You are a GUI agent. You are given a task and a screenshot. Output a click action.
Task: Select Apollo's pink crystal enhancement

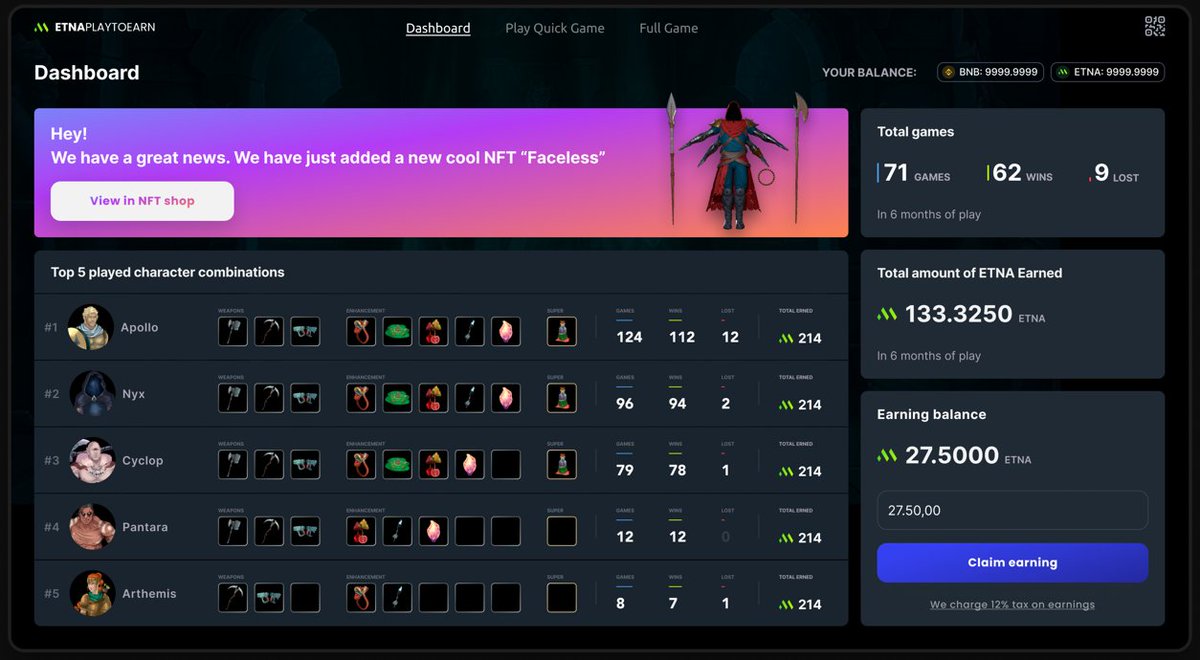click(x=506, y=331)
